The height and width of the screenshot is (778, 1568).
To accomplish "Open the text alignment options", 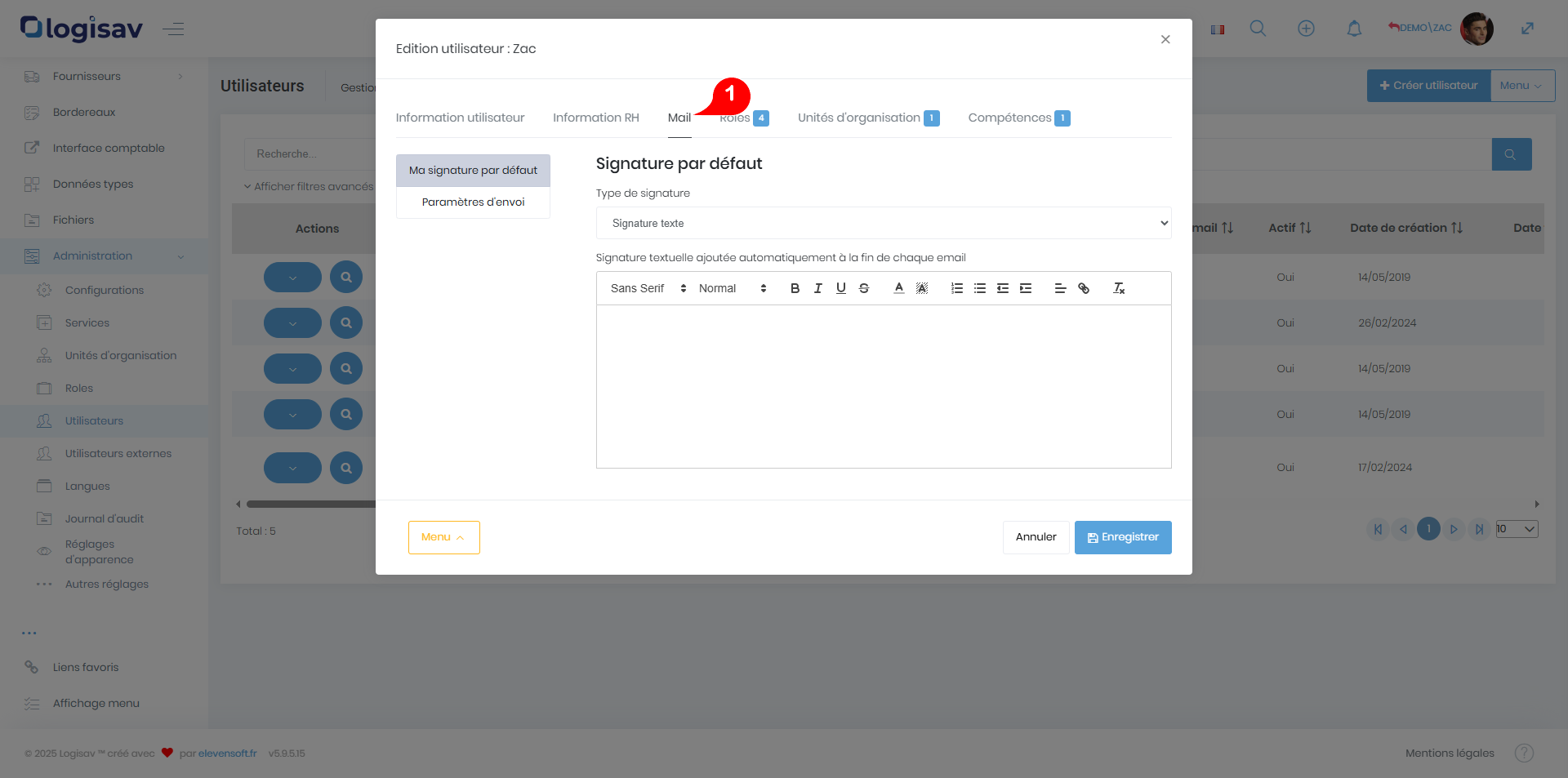I will click(1060, 288).
